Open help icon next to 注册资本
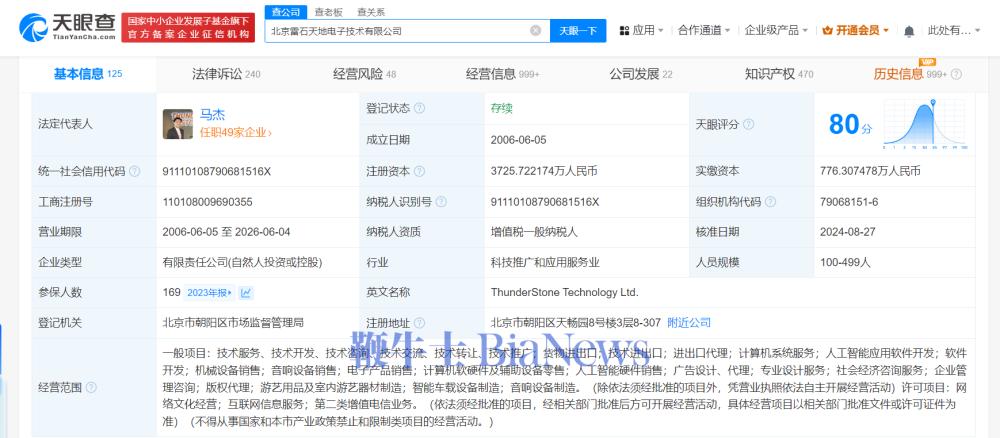1000x438 pixels. coord(419,172)
